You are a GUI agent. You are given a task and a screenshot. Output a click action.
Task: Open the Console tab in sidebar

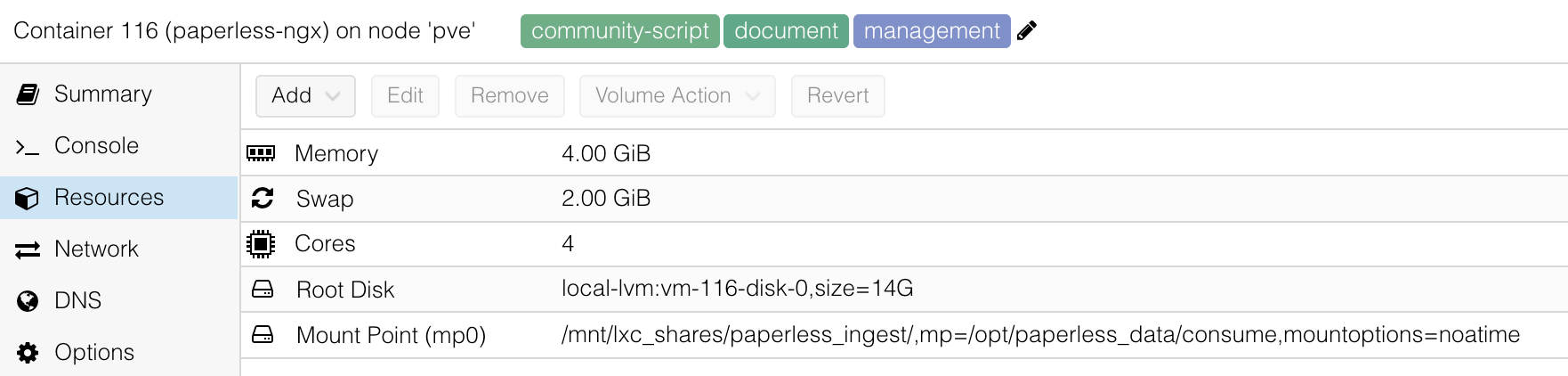96,145
